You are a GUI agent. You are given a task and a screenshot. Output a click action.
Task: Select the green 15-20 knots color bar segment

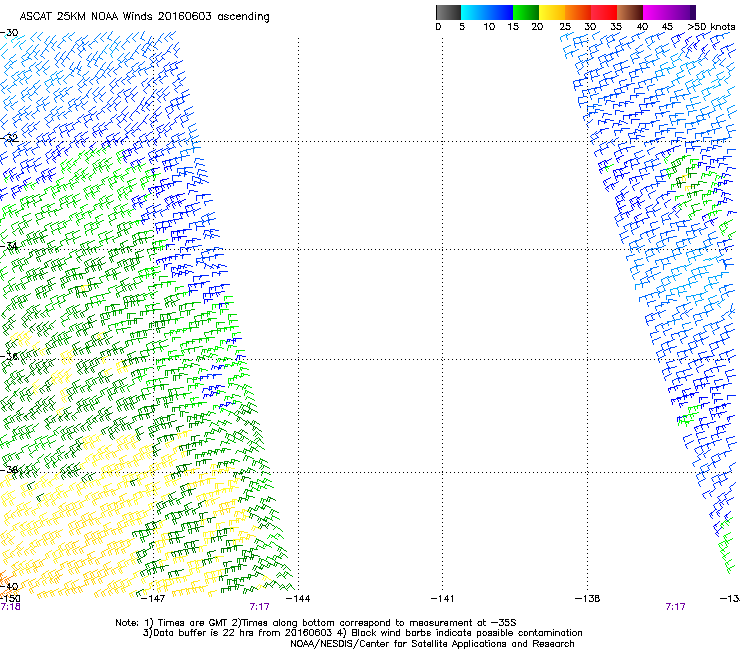pyautogui.click(x=526, y=12)
